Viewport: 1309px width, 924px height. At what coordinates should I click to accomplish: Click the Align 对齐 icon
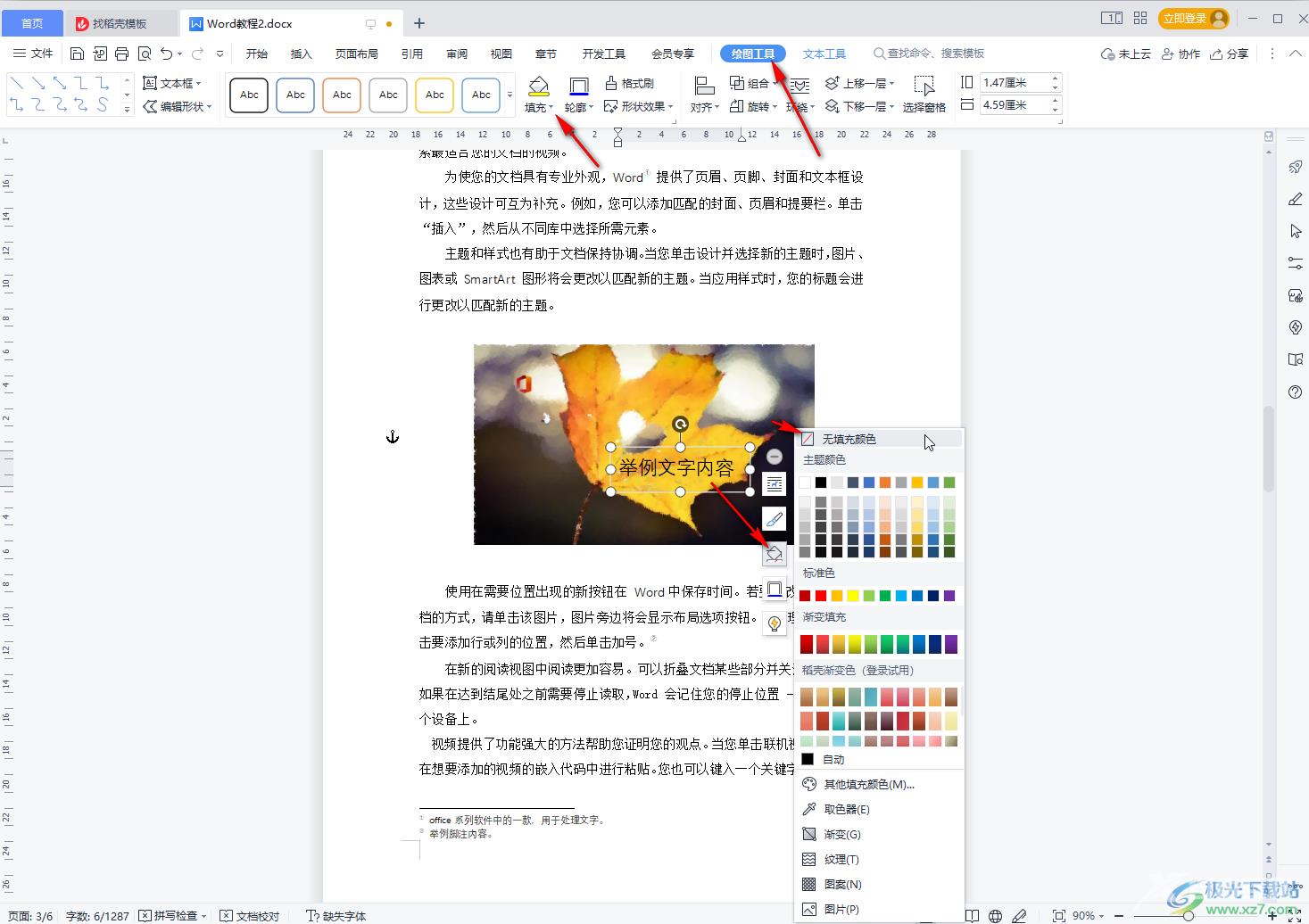[704, 86]
